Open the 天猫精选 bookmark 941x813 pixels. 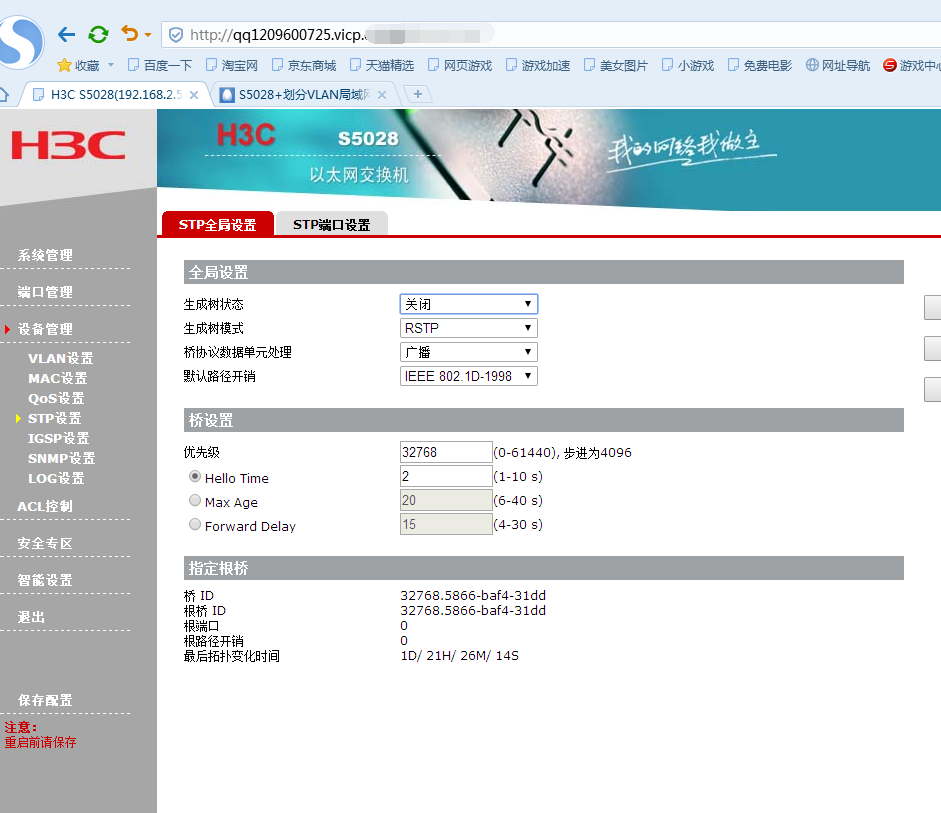click(x=382, y=65)
